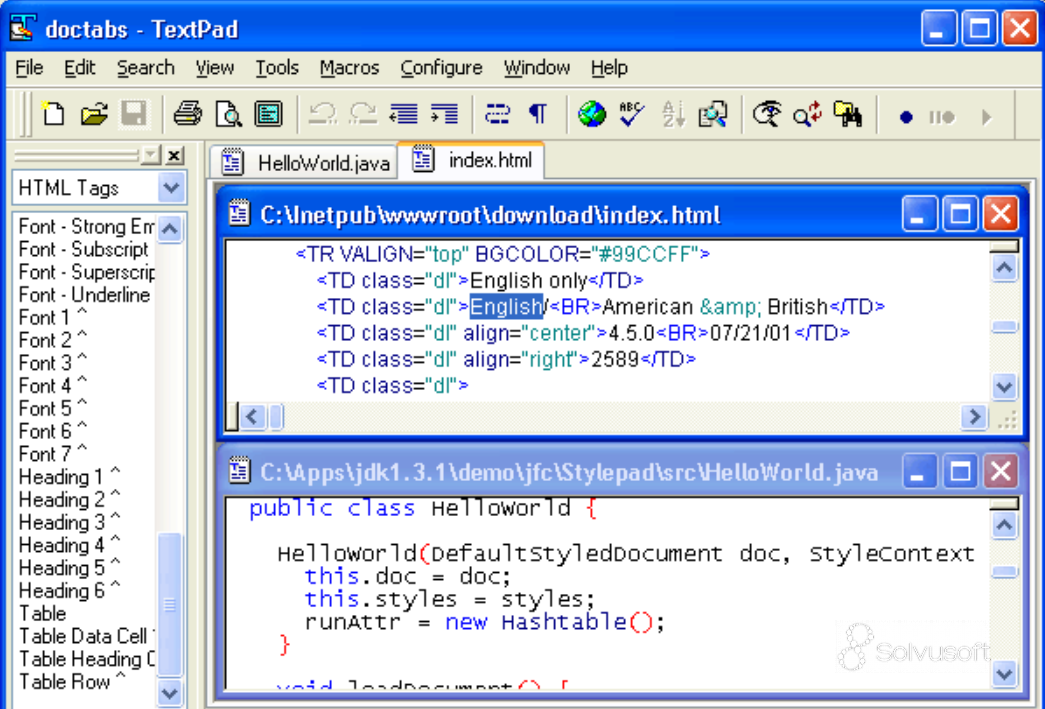Toggle word wrap in the toolbar
This screenshot has width=1045, height=709.
497,115
